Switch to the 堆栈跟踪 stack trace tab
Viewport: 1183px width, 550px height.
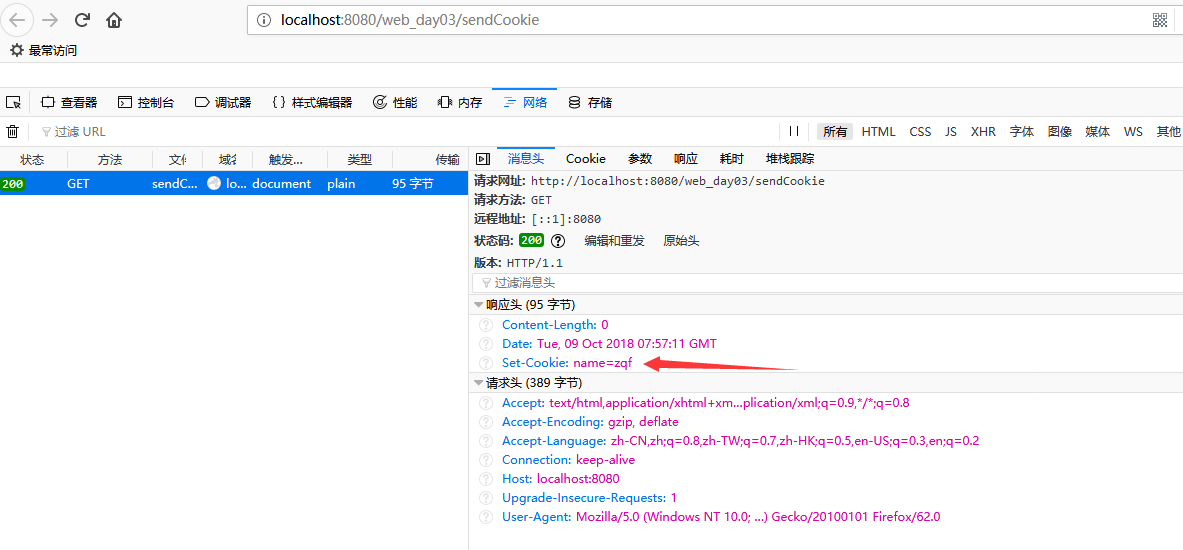pyautogui.click(x=790, y=158)
